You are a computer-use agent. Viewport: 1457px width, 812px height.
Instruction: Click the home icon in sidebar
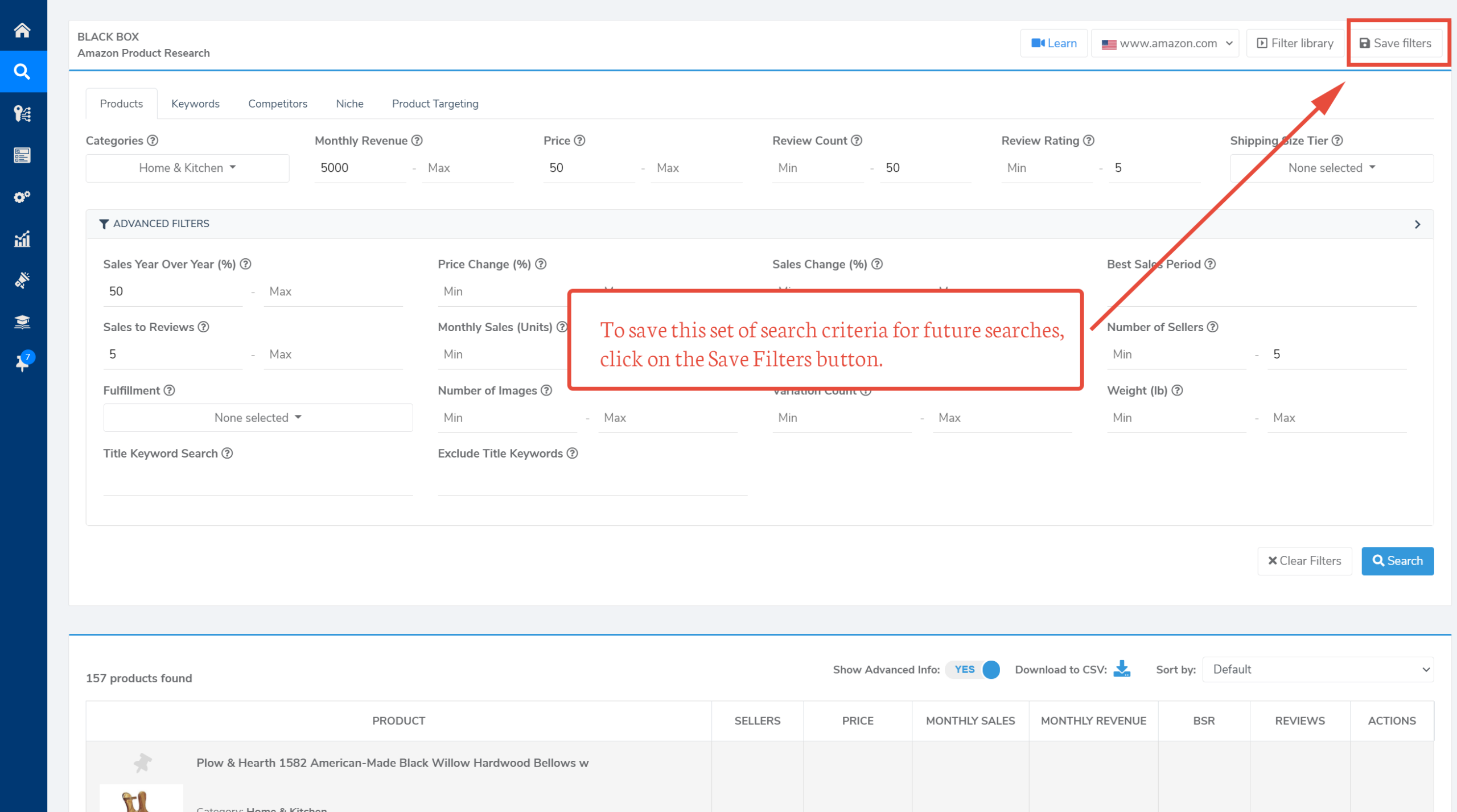[22, 30]
